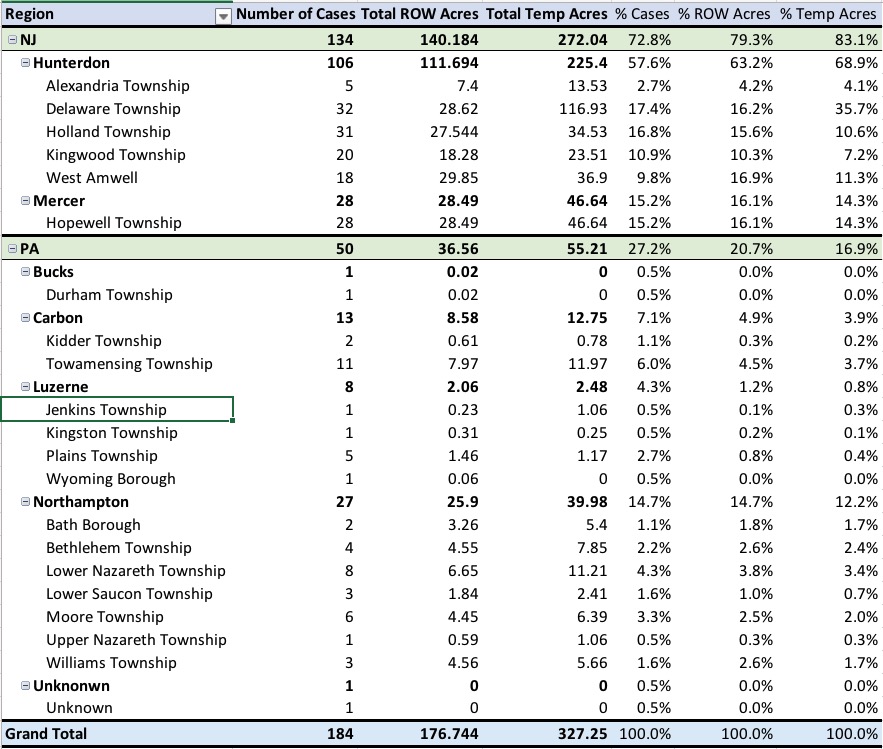Select Grand Total cases value 184
883x749 pixels.
(x=338, y=733)
